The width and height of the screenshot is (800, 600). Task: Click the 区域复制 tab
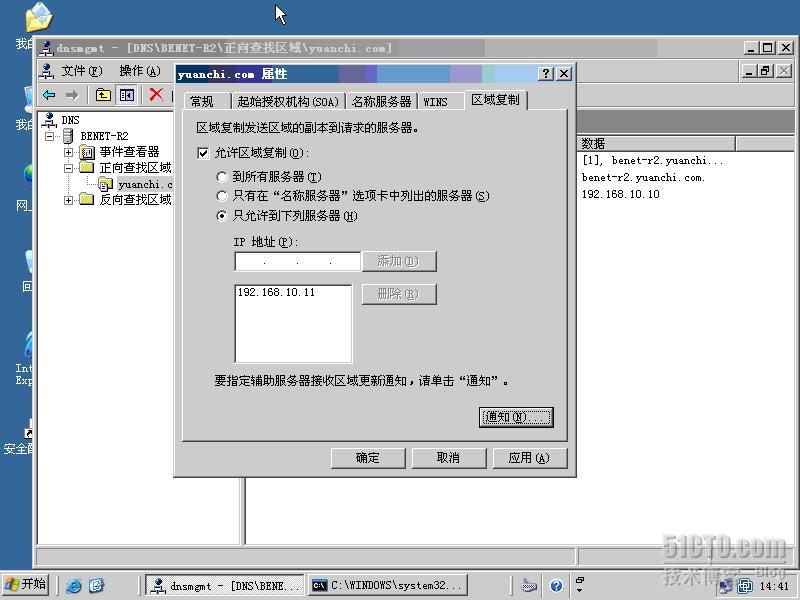[x=495, y=99]
